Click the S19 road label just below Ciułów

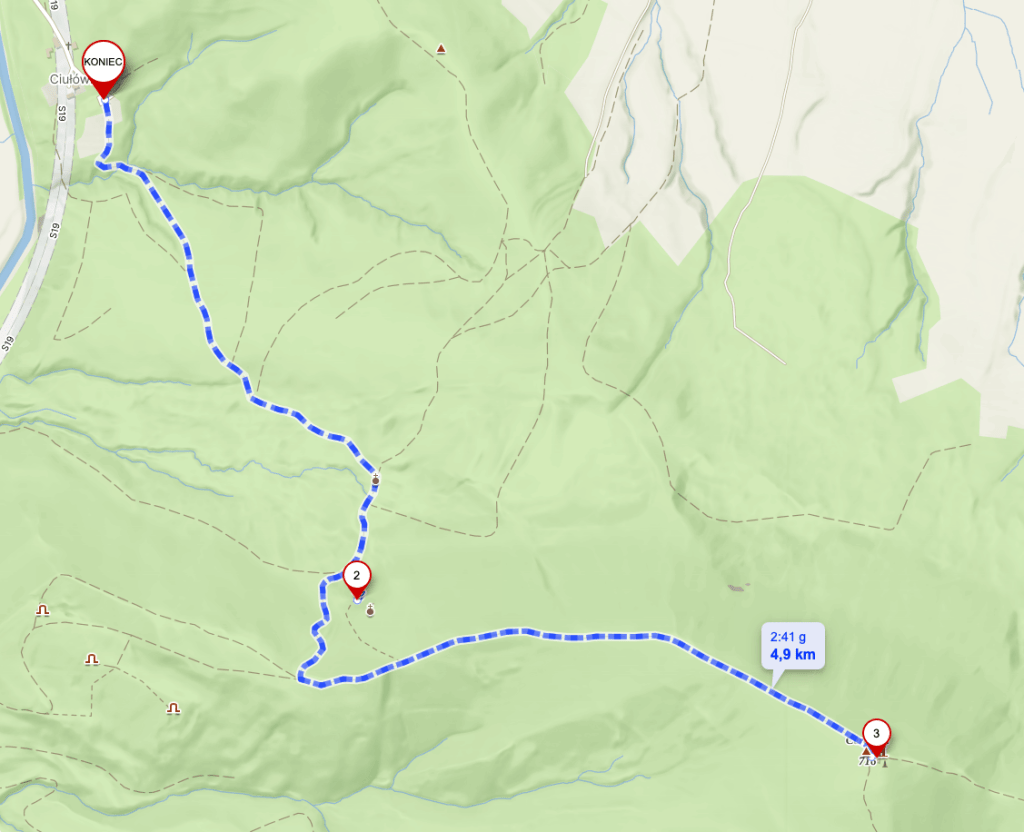(62, 114)
